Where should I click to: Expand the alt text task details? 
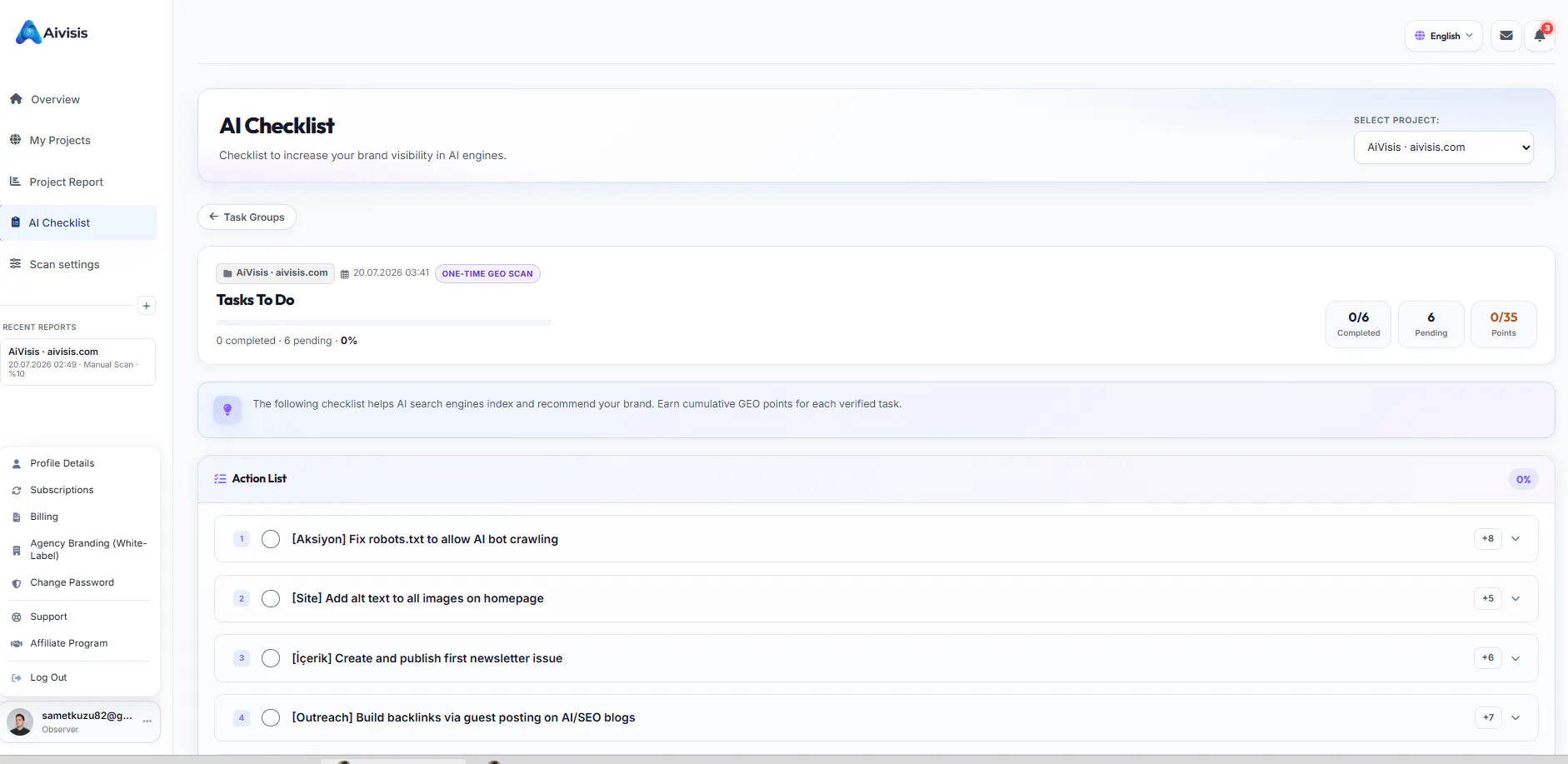(1516, 599)
